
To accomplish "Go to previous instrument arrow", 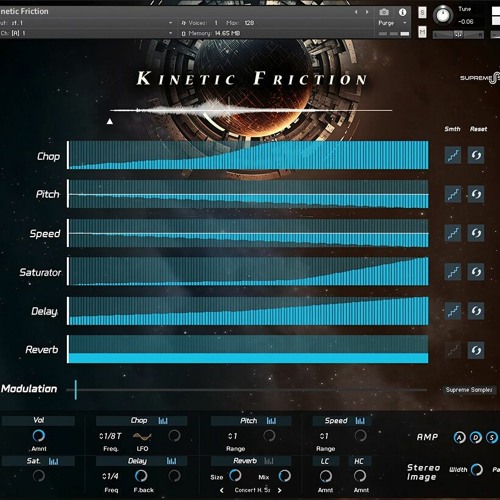I will 356,12.
